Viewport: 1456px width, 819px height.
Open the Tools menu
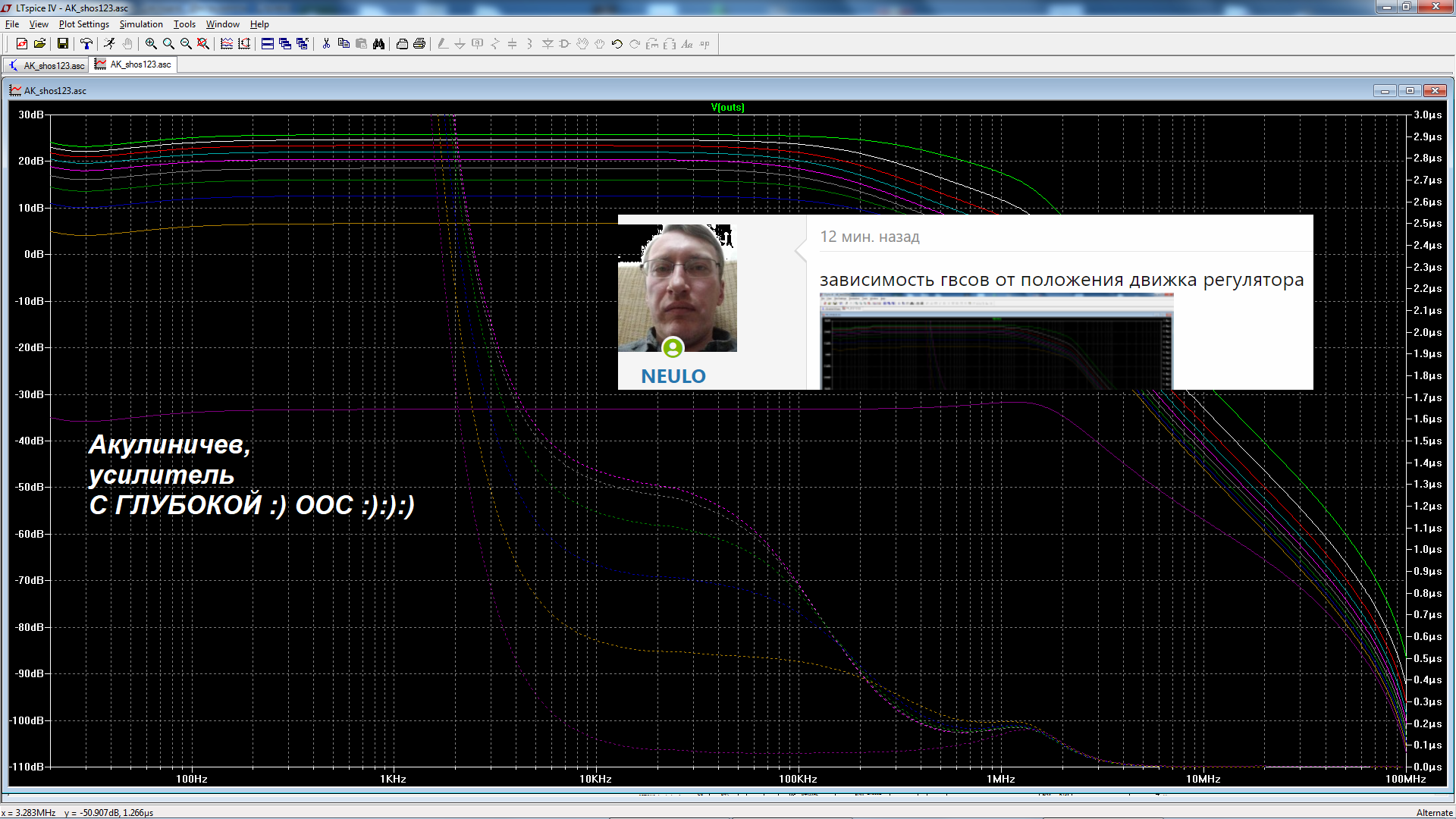point(184,24)
